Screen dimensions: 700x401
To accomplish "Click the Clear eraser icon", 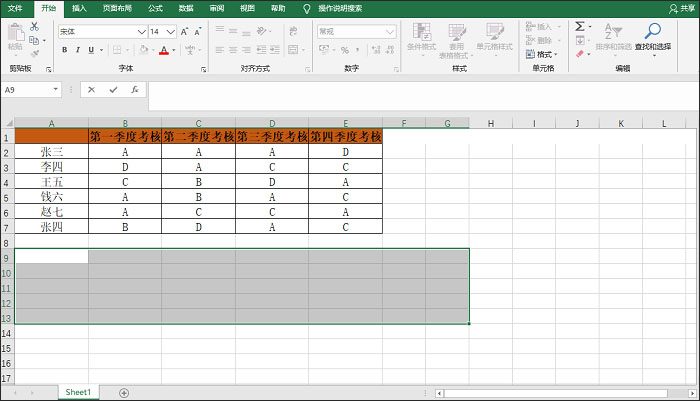I will click(x=580, y=54).
